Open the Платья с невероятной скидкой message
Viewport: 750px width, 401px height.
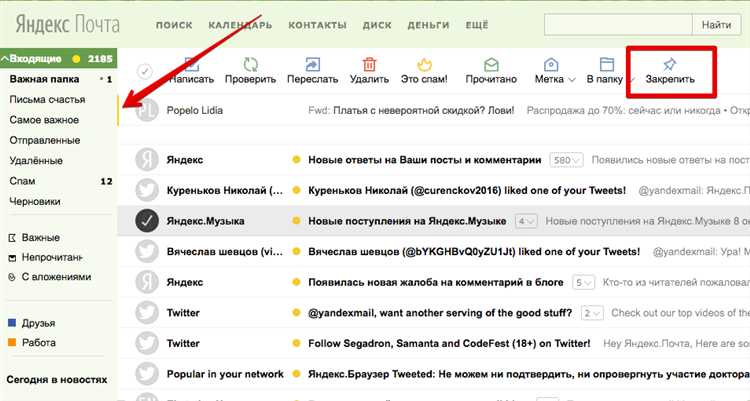coord(424,111)
